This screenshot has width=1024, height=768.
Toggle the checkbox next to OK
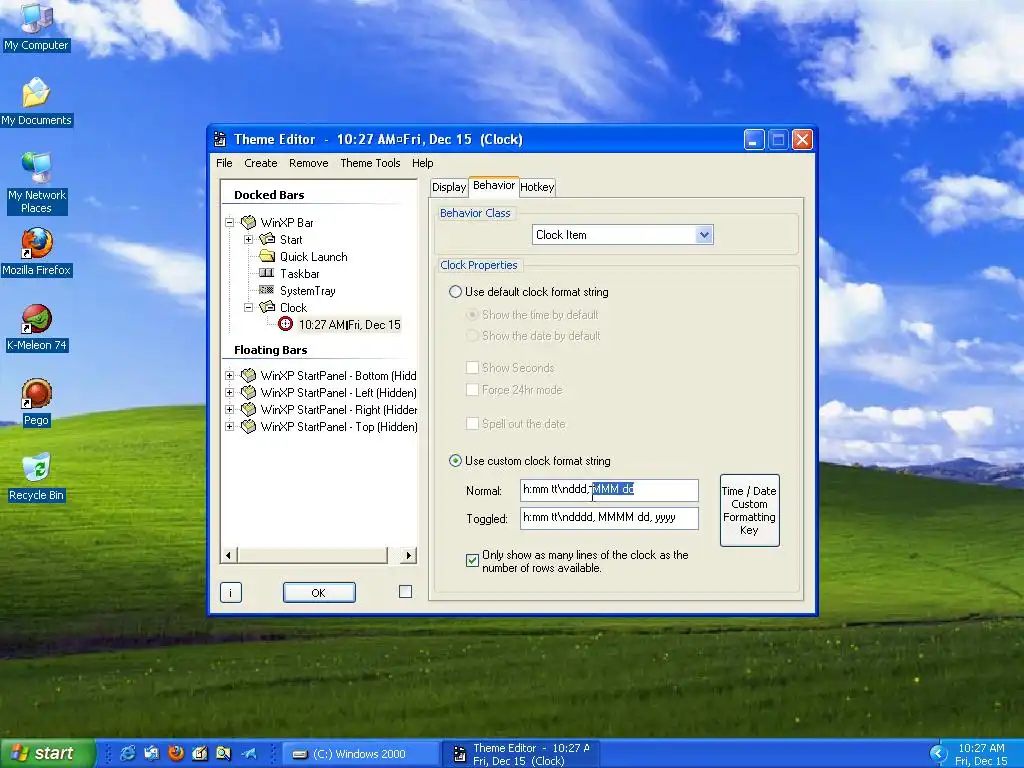click(x=406, y=592)
